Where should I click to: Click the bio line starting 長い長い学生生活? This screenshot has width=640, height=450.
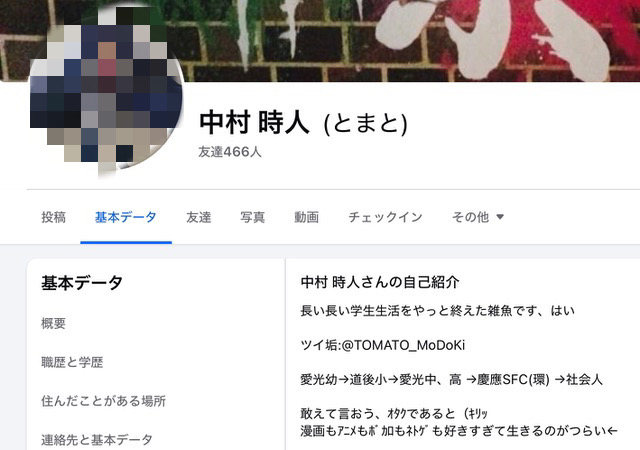[x=438, y=311]
